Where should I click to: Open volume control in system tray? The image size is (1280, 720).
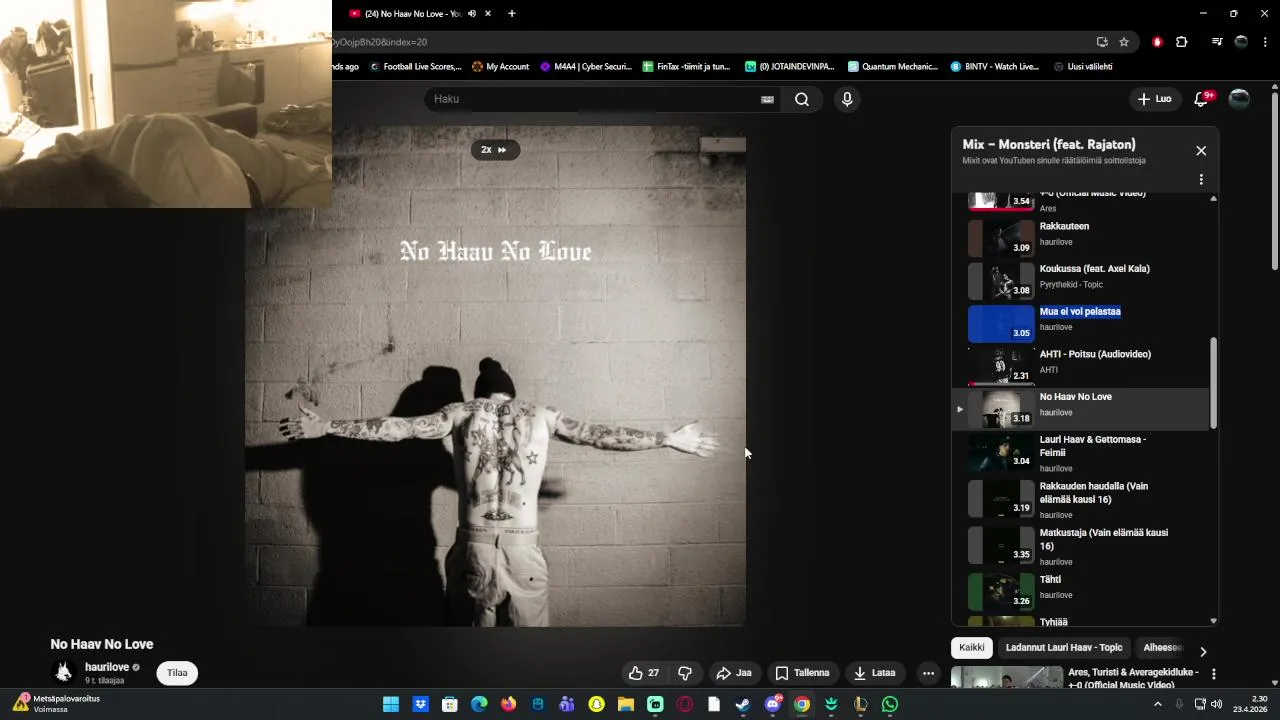tap(1216, 704)
